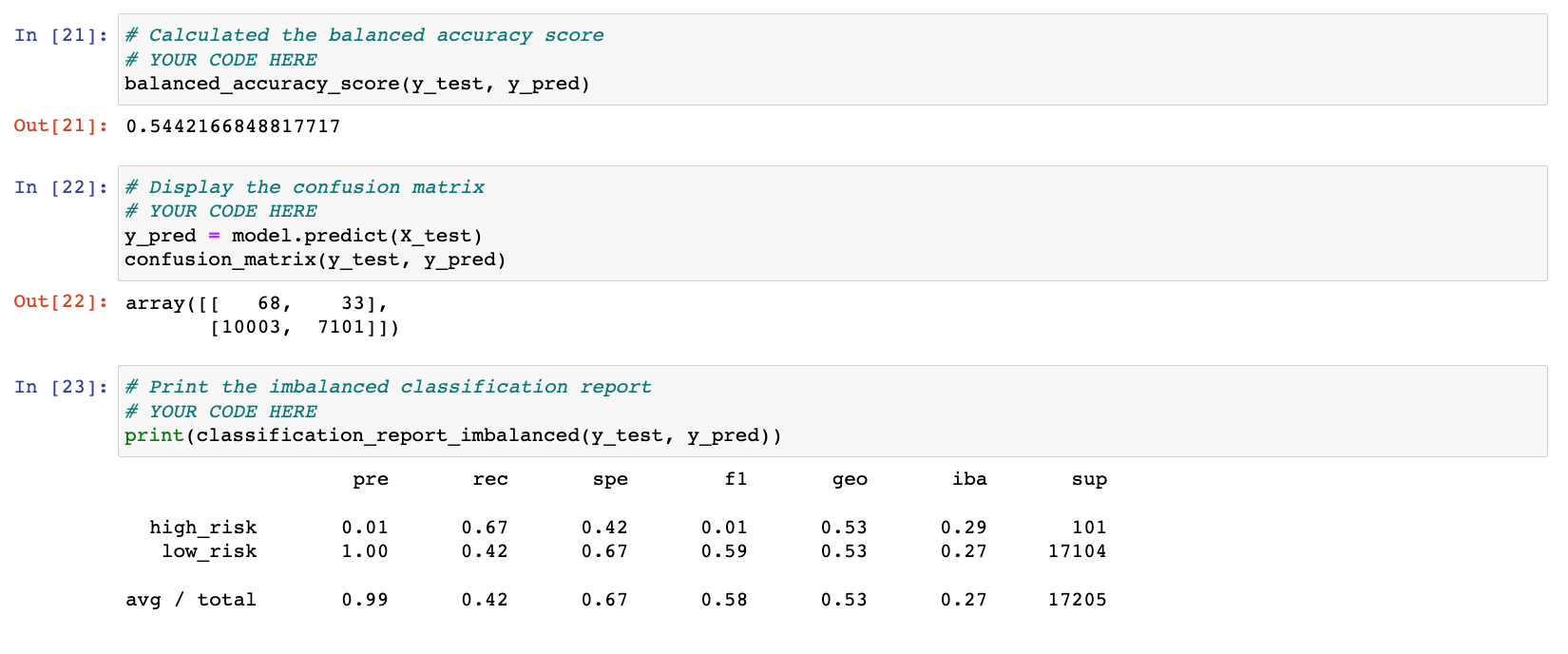Click the low_risk support value 17104
Screen dimensions: 1568x654
tap(1078, 551)
